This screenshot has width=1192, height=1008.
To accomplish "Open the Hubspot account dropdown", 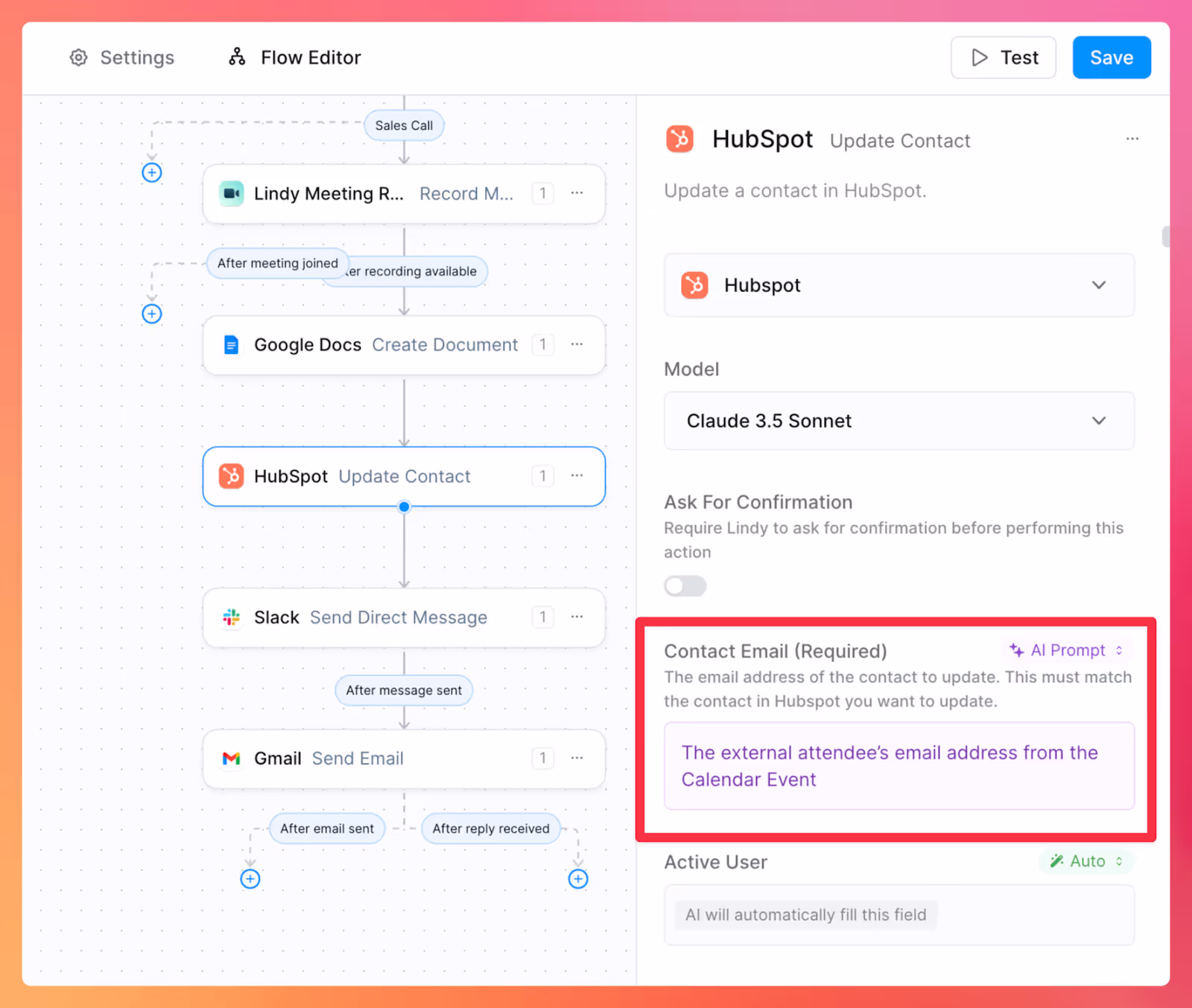I will pos(899,285).
